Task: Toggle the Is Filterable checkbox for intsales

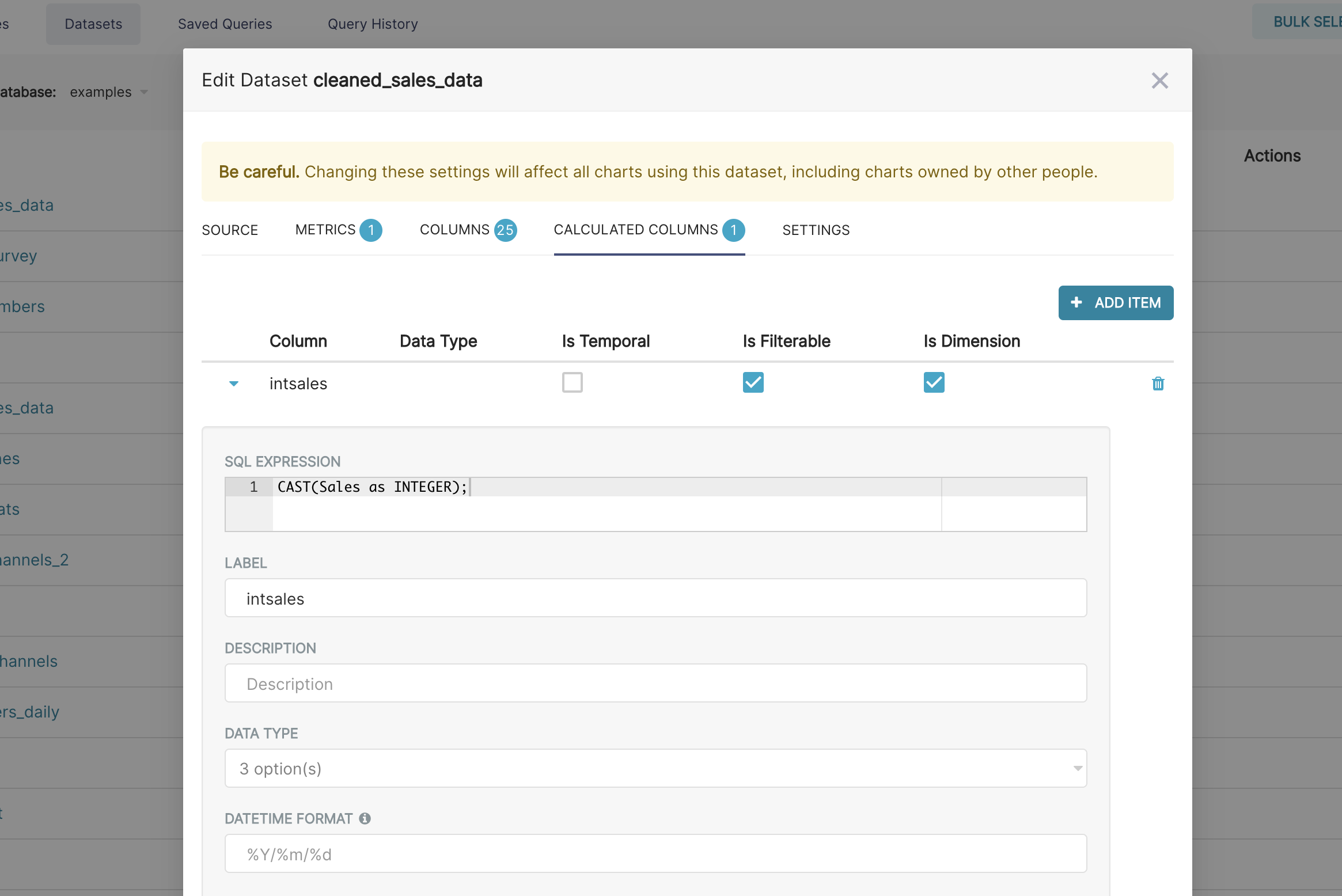Action: (x=753, y=381)
